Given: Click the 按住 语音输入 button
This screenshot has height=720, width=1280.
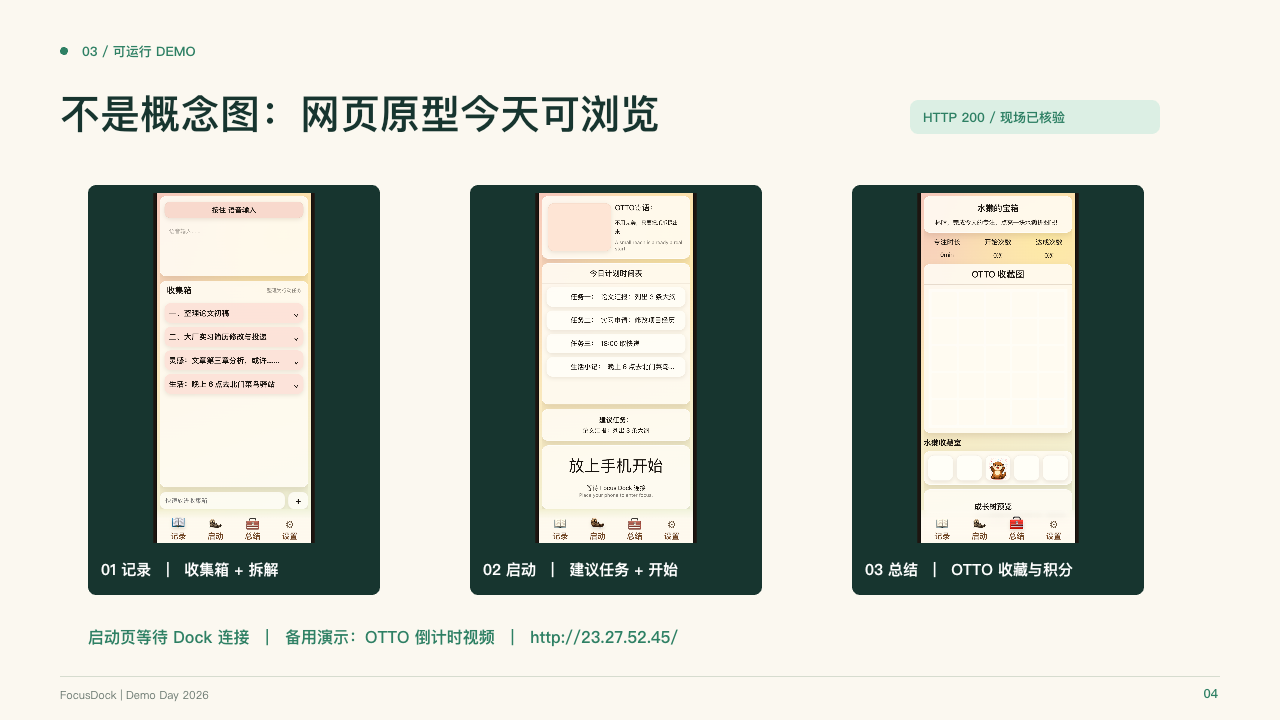Looking at the screenshot, I should point(234,210).
